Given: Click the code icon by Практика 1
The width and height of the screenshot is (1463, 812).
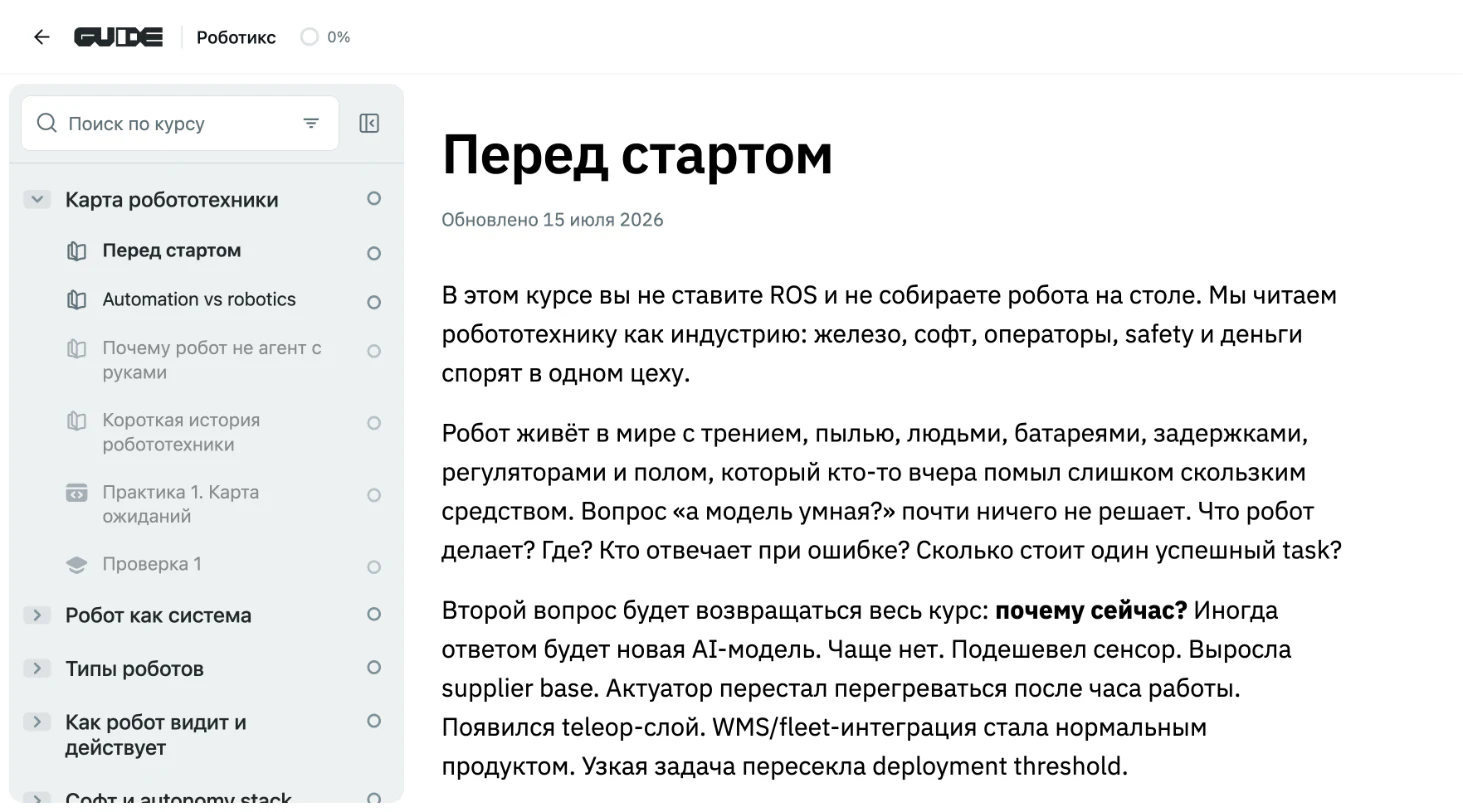Looking at the screenshot, I should click(76, 493).
